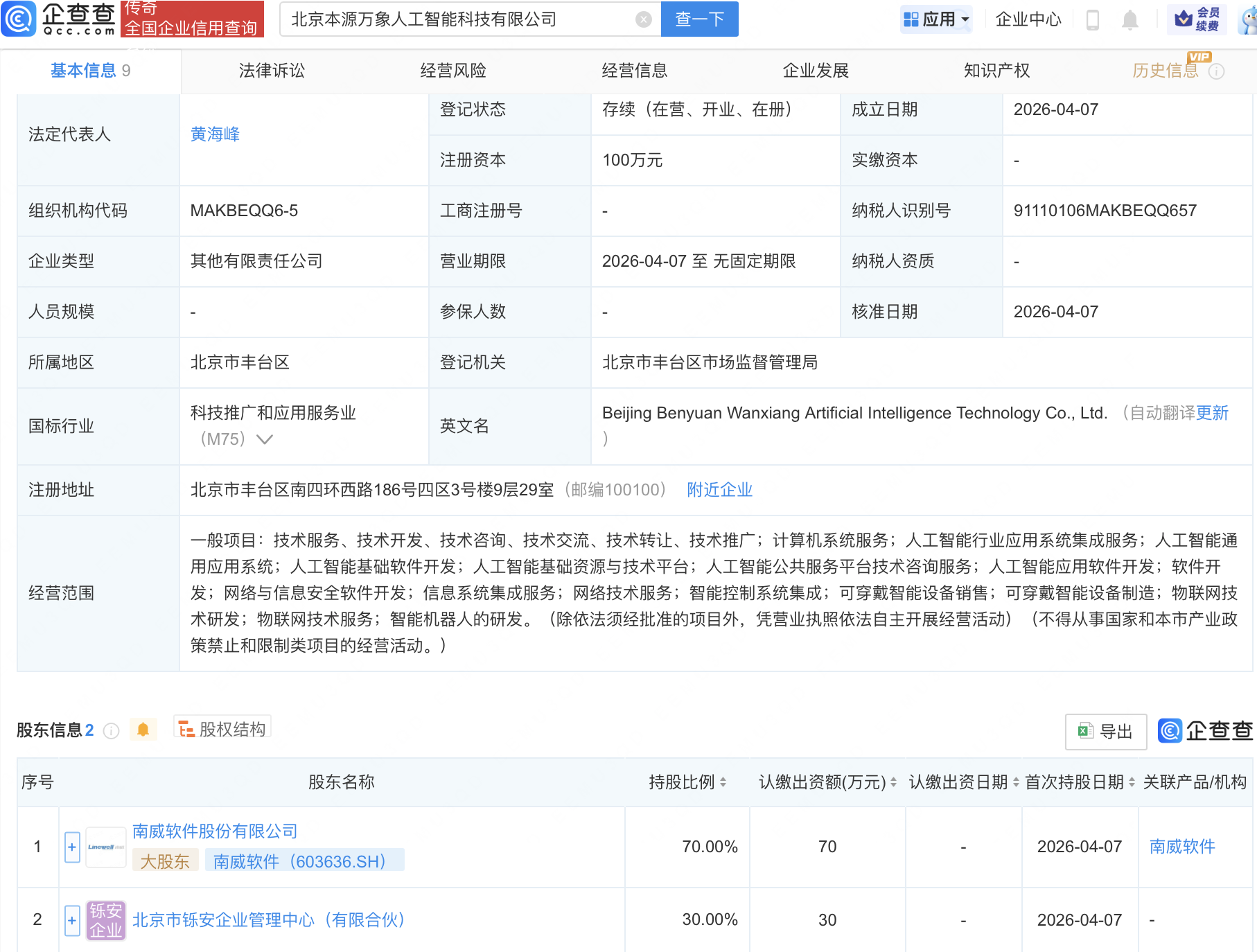Open the 应用 dropdown menu
Screen dimensions: 1257x952
pyautogui.click(x=937, y=19)
